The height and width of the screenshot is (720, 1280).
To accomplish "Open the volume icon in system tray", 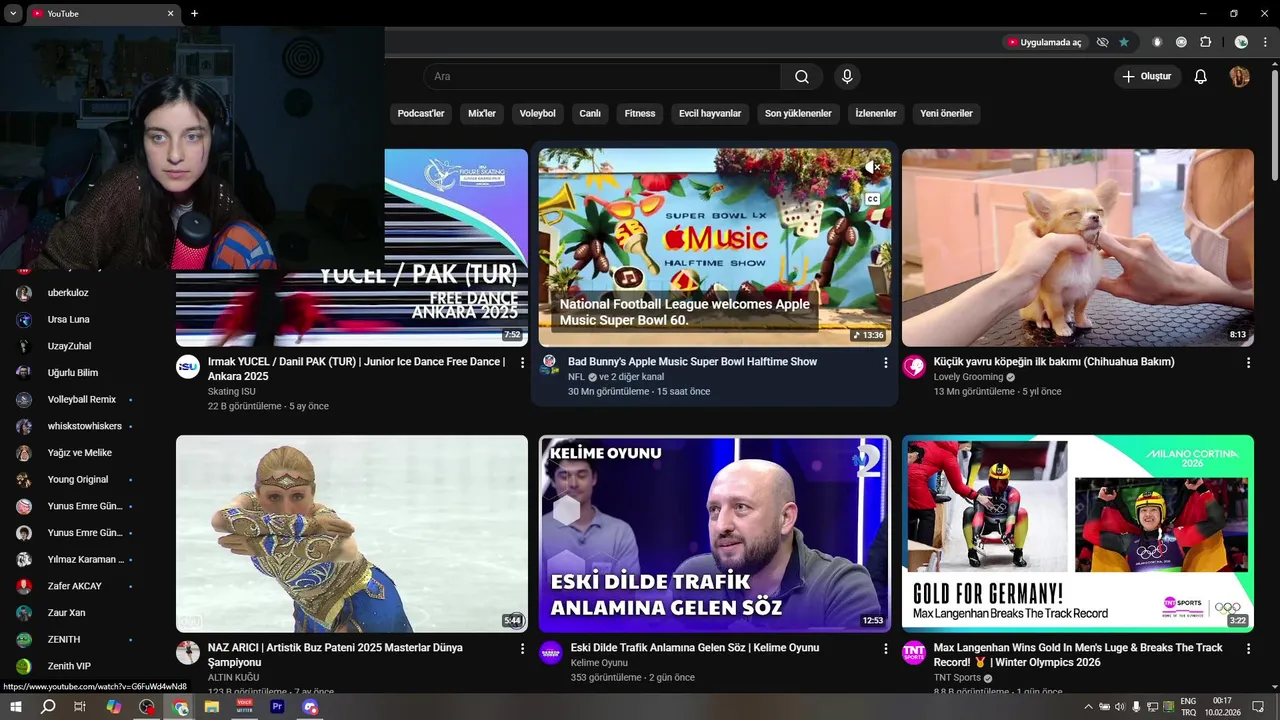I will click(x=1120, y=707).
